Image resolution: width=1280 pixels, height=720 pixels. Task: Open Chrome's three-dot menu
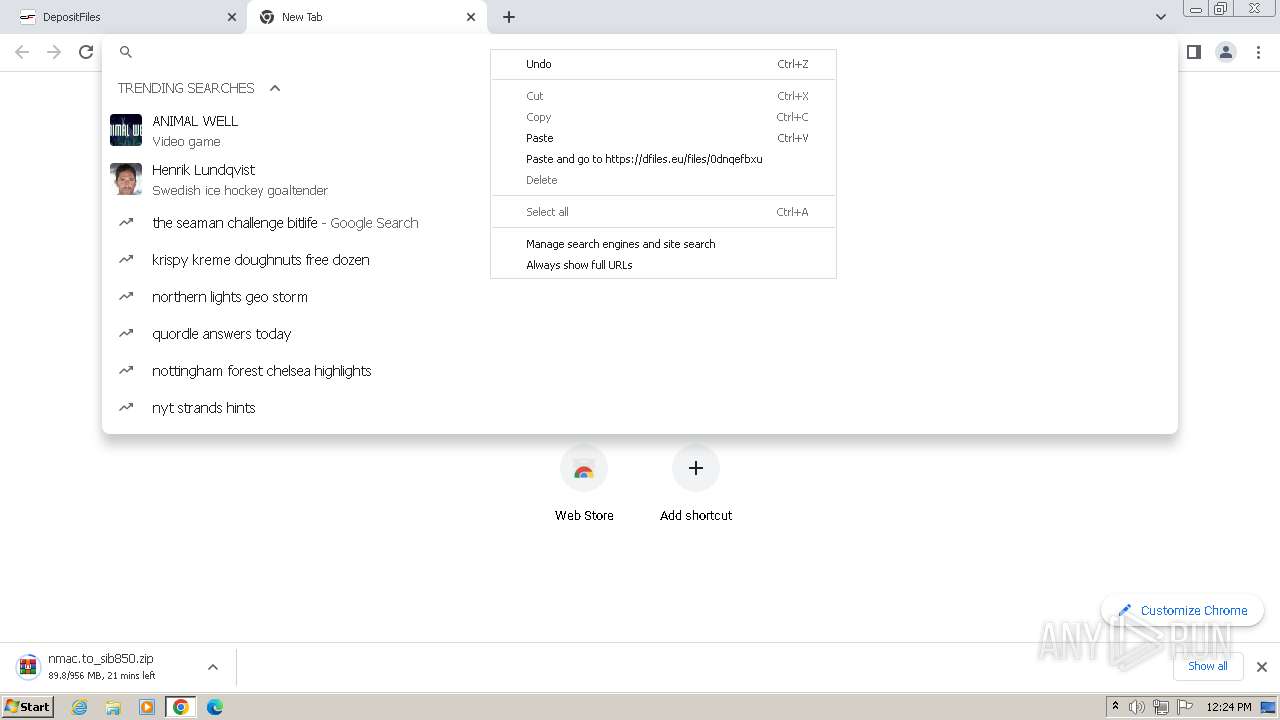(1259, 52)
